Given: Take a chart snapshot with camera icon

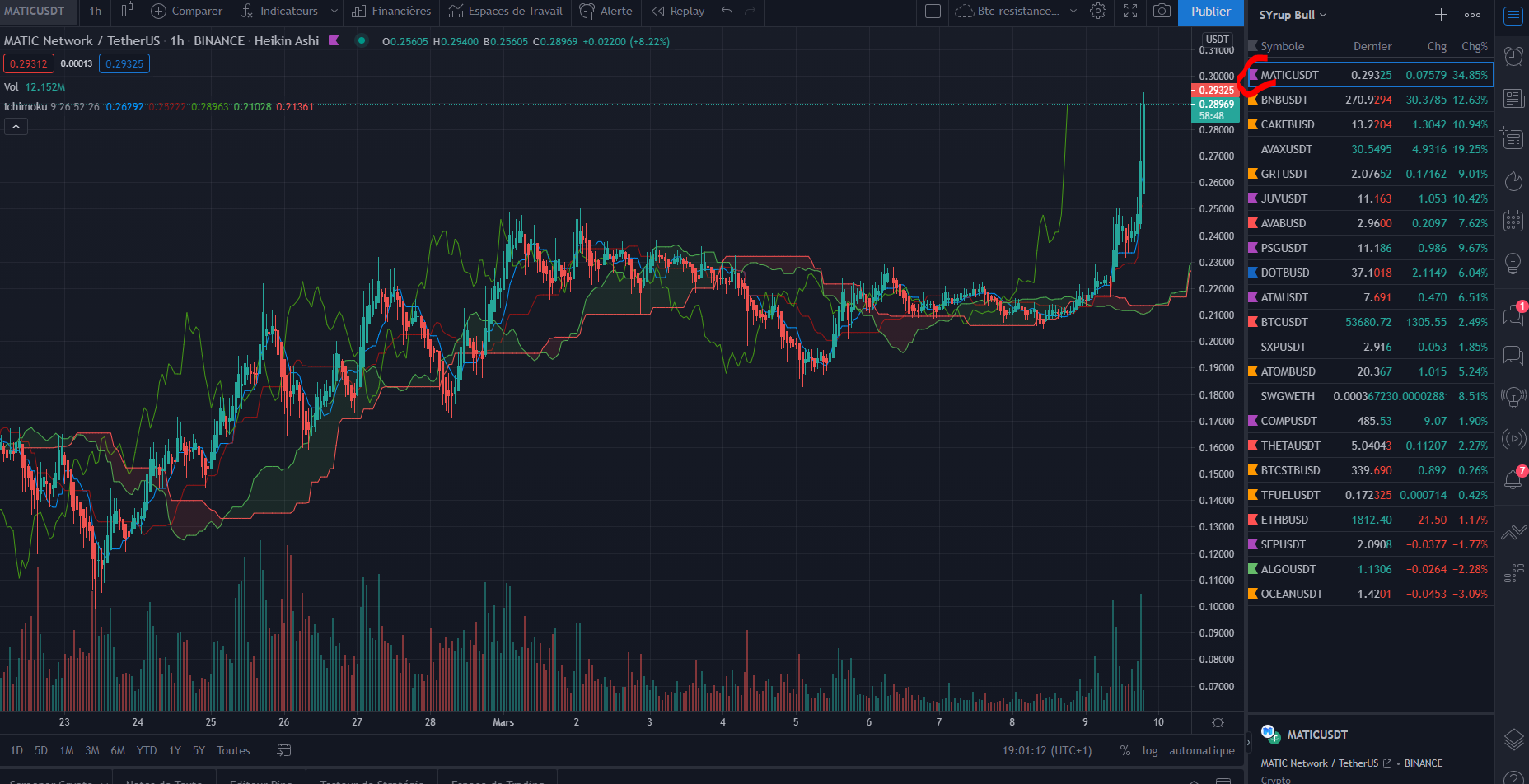Looking at the screenshot, I should 1162,11.
